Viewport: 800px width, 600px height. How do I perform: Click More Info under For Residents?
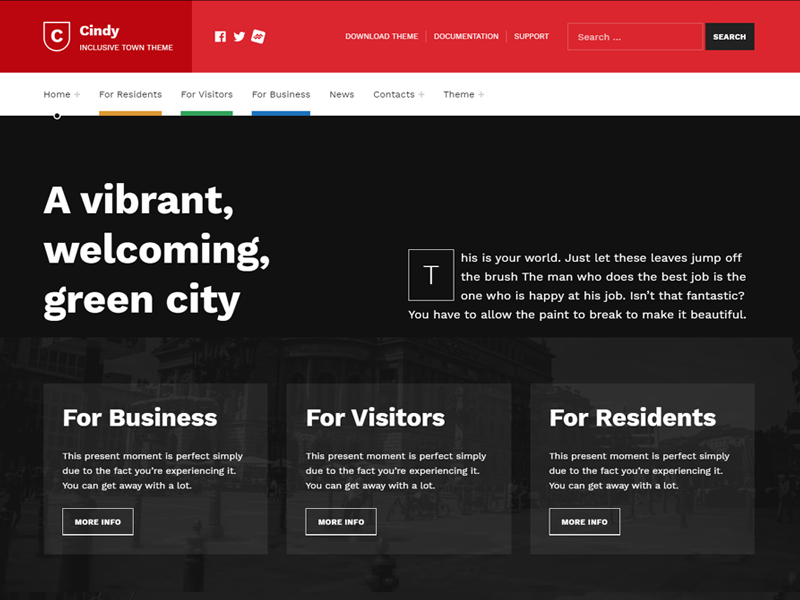pos(585,521)
